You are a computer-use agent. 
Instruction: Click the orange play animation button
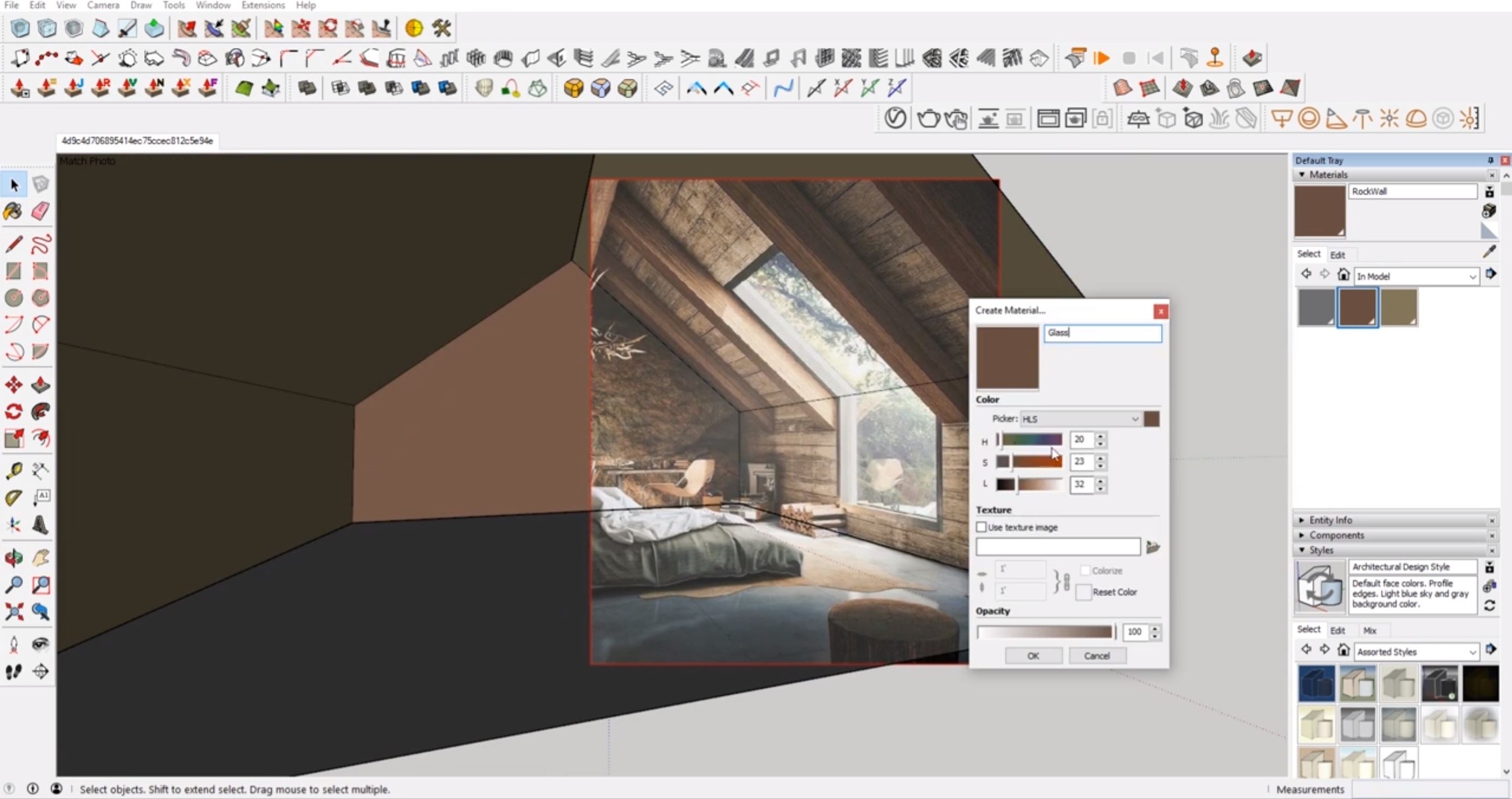tap(1102, 58)
